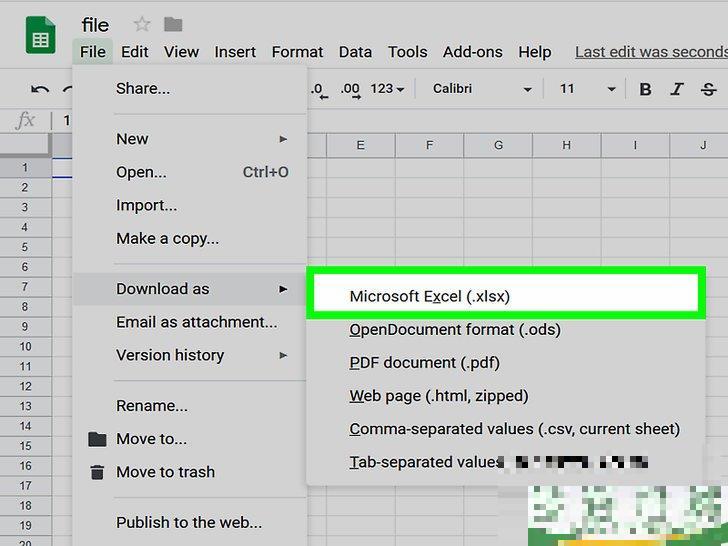728x546 pixels.
Task: Toggle strikethrough formatting
Action: coord(710,90)
